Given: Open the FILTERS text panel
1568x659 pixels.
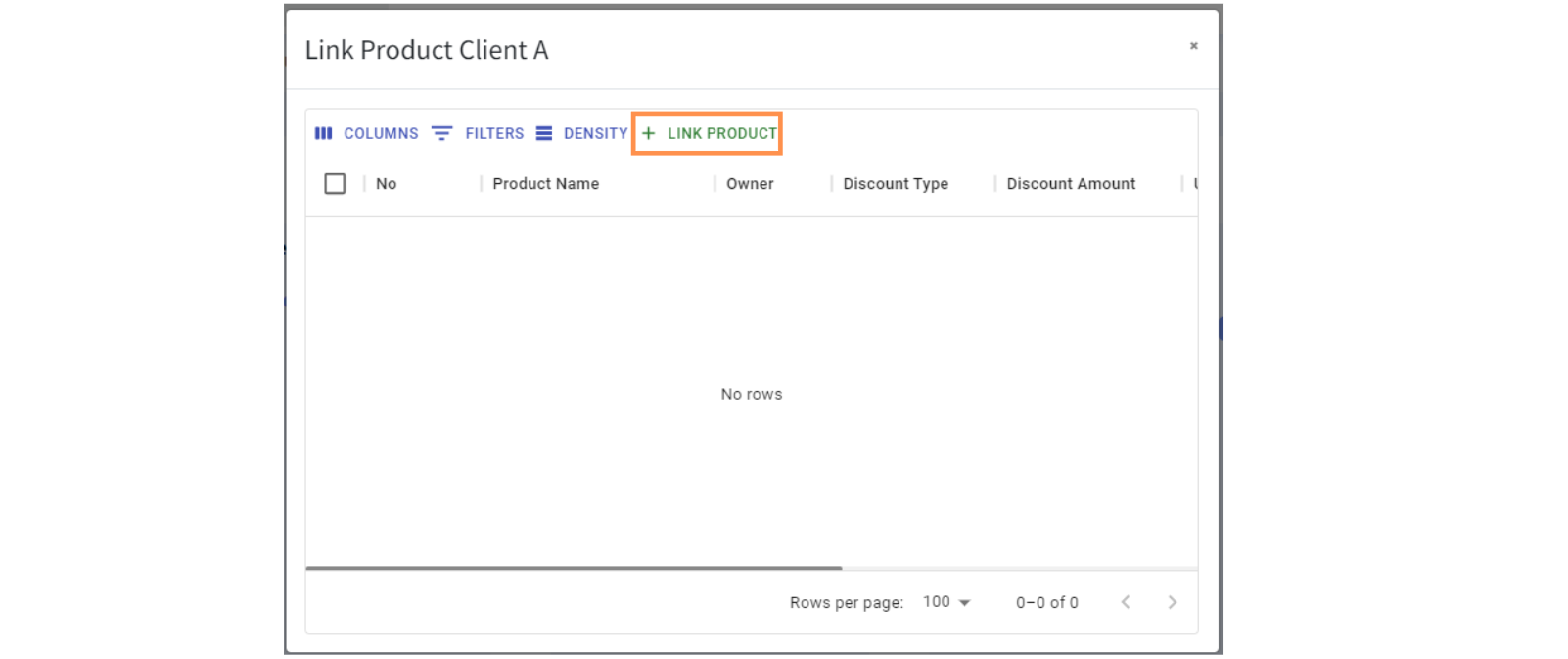Looking at the screenshot, I should coord(494,133).
